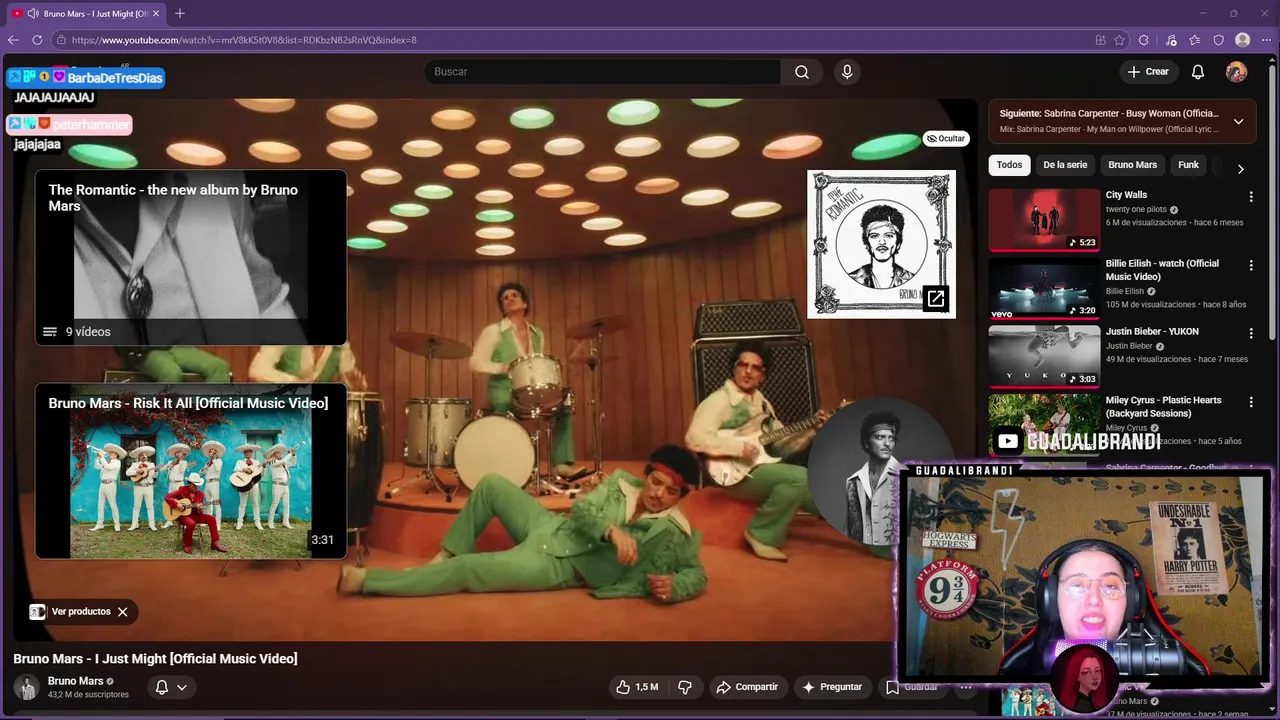Close the Bruno Mars browser tab

tap(156, 13)
